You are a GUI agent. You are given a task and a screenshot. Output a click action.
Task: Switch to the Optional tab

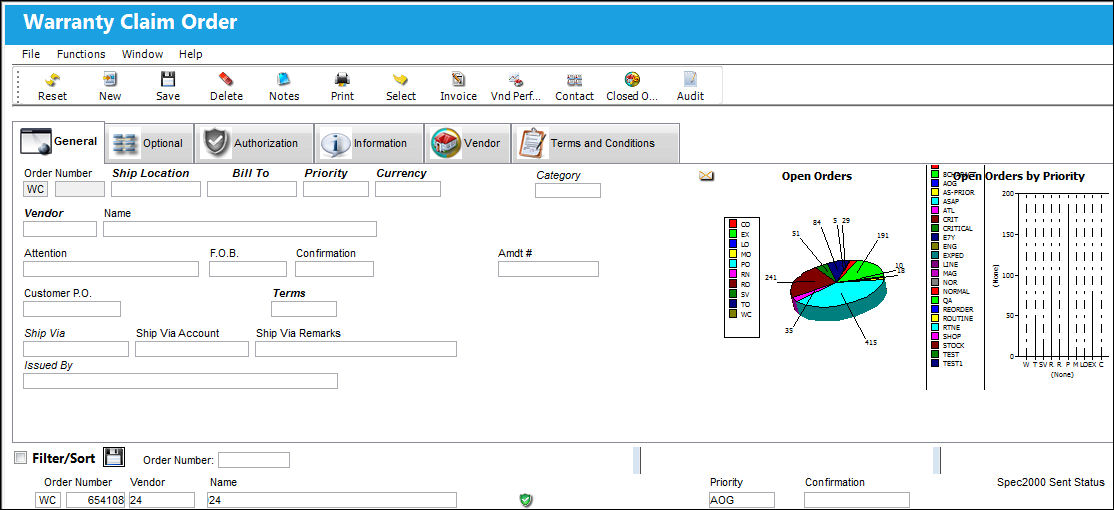pyautogui.click(x=149, y=143)
